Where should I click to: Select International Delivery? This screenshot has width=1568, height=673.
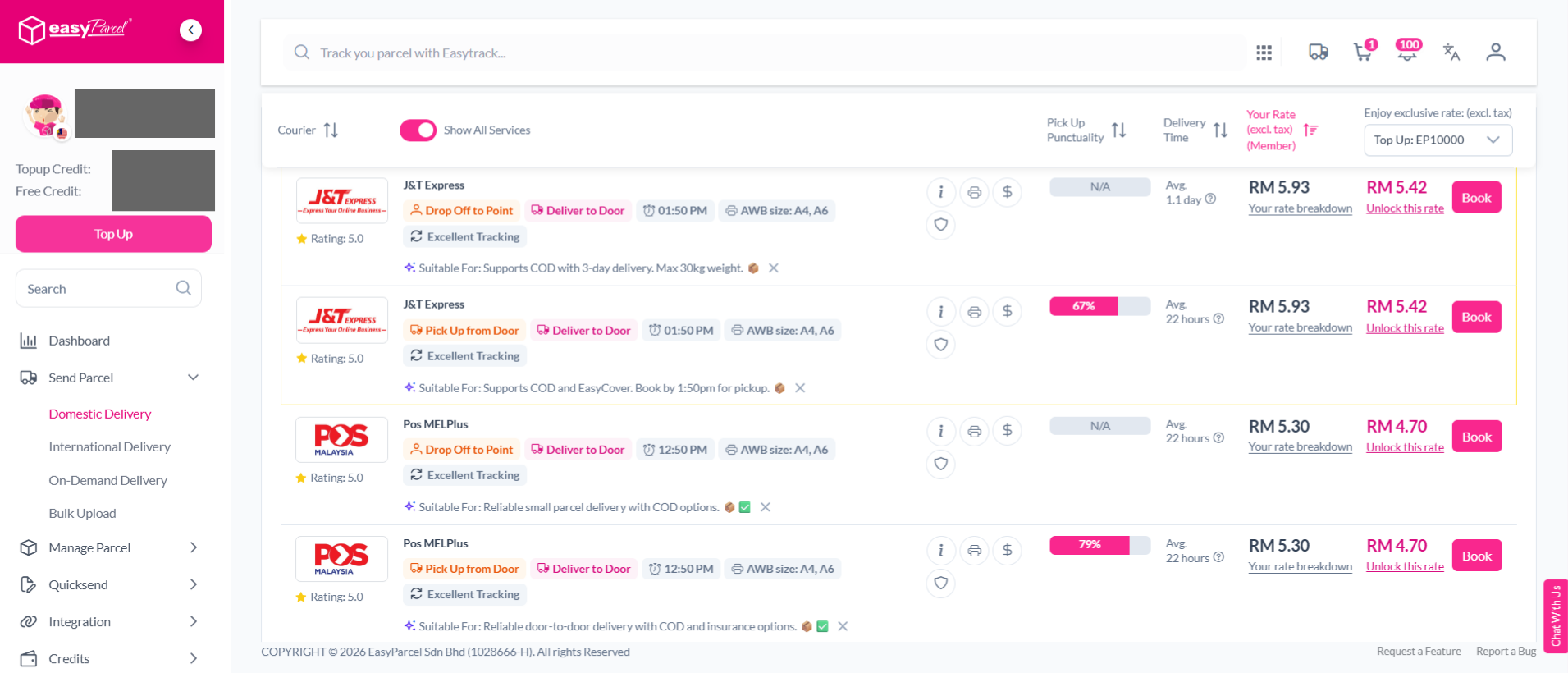(x=110, y=446)
